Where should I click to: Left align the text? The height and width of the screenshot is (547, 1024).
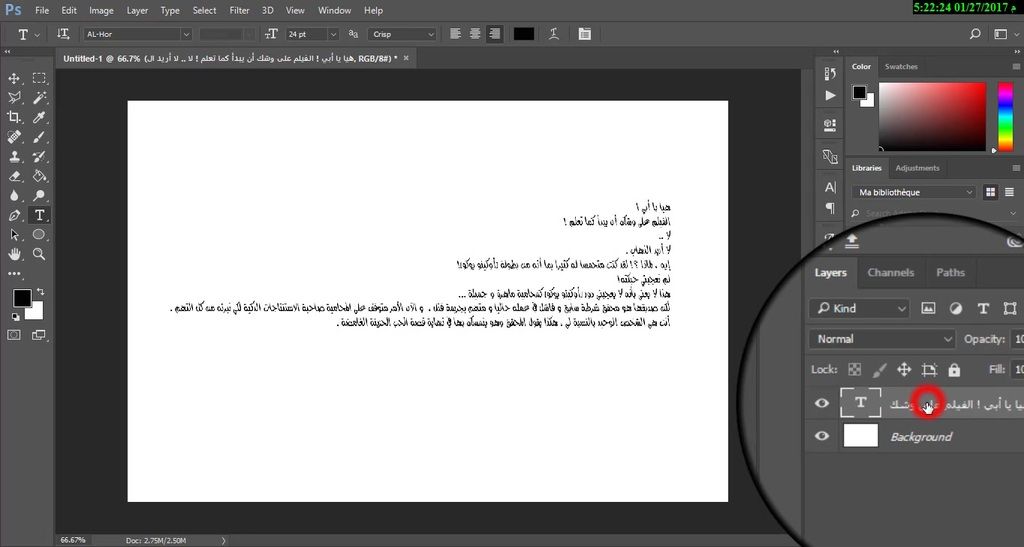[x=456, y=34]
